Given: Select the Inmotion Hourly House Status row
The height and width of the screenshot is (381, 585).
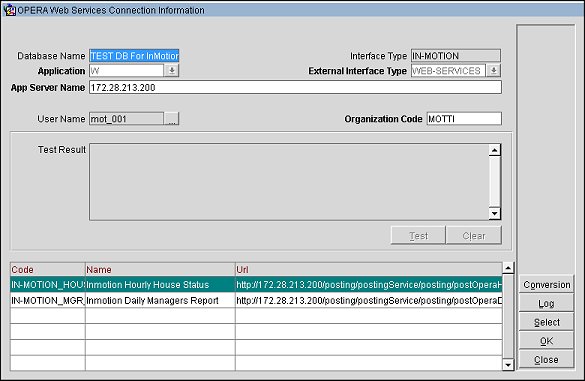Looking at the screenshot, I should tap(256, 285).
